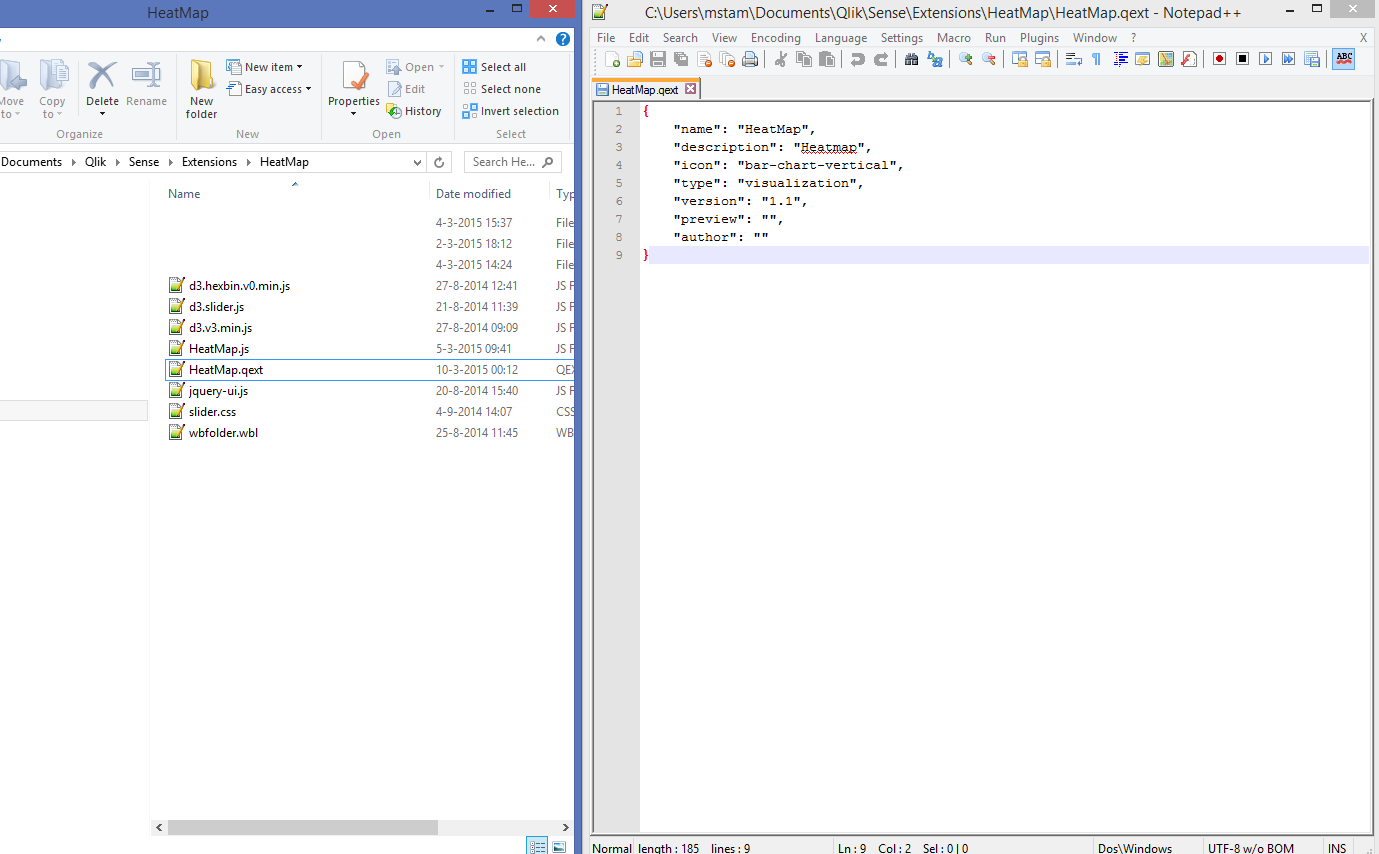Image resolution: width=1379 pixels, height=854 pixels.
Task: Open the Easy access dropdown
Action: click(268, 89)
